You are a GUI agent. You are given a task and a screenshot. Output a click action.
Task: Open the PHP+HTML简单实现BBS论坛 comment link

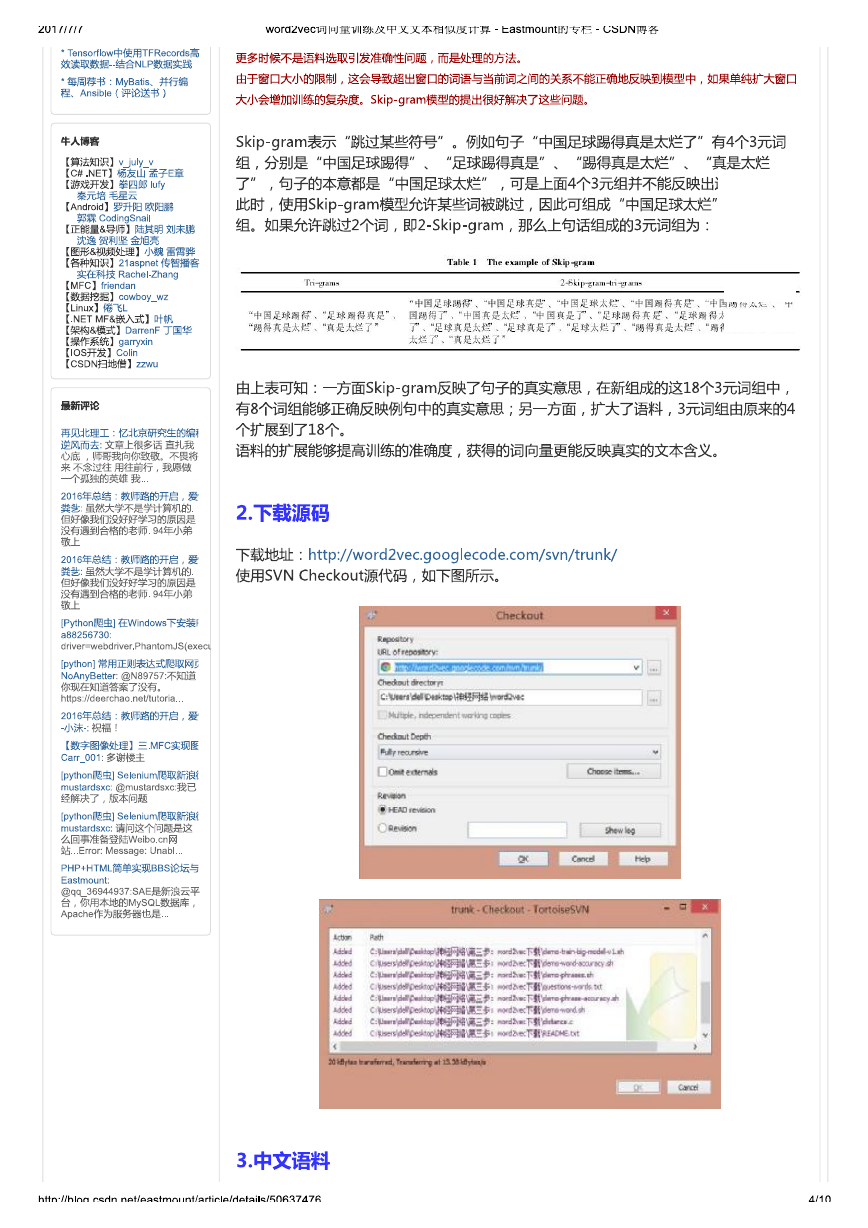129,869
